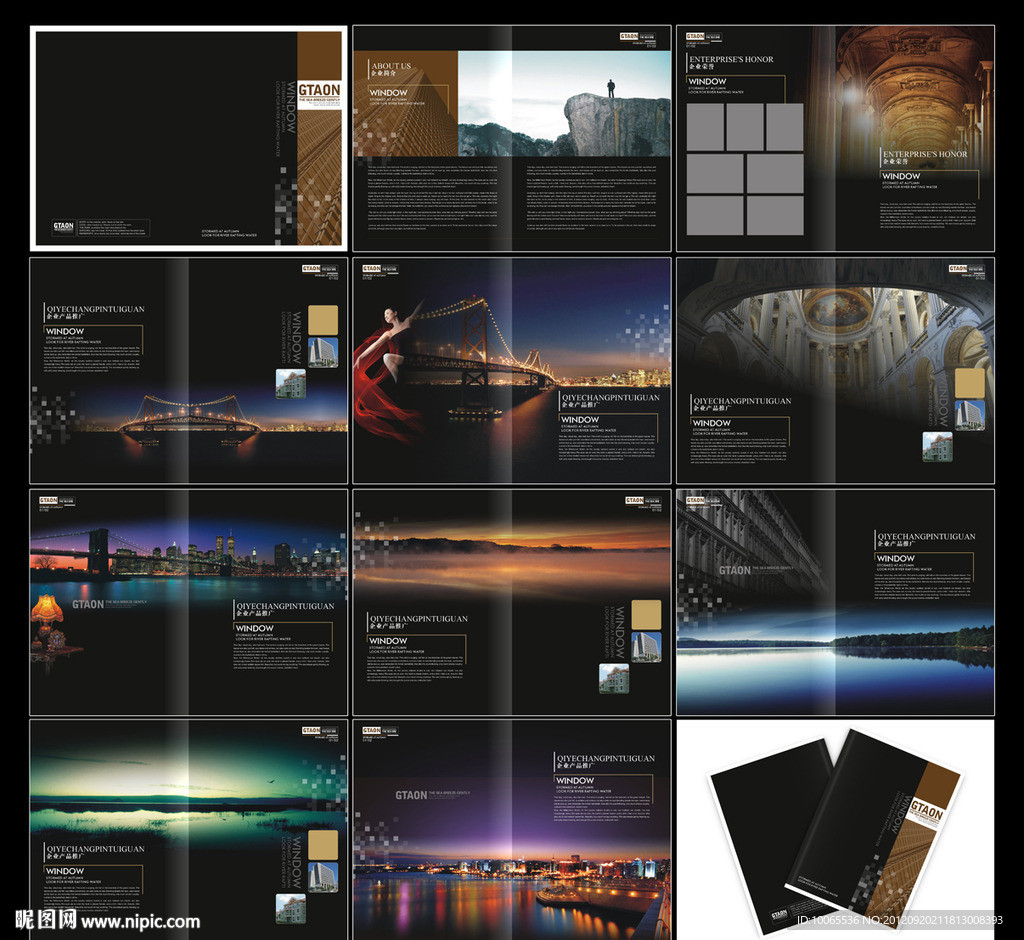
Task: Click the GTAON text beside the table lamp
Action: tap(88, 604)
